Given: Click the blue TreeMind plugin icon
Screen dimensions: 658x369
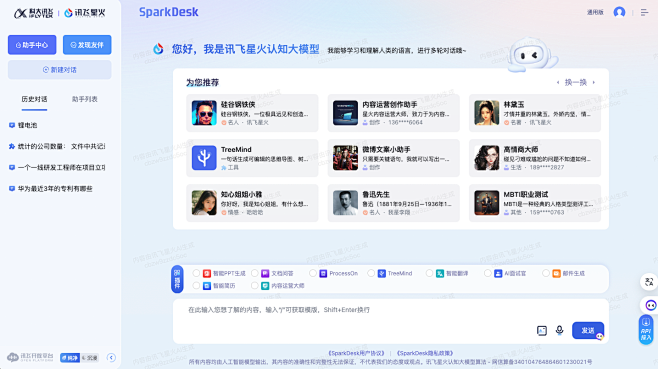Looking at the screenshot, I should tap(381, 273).
